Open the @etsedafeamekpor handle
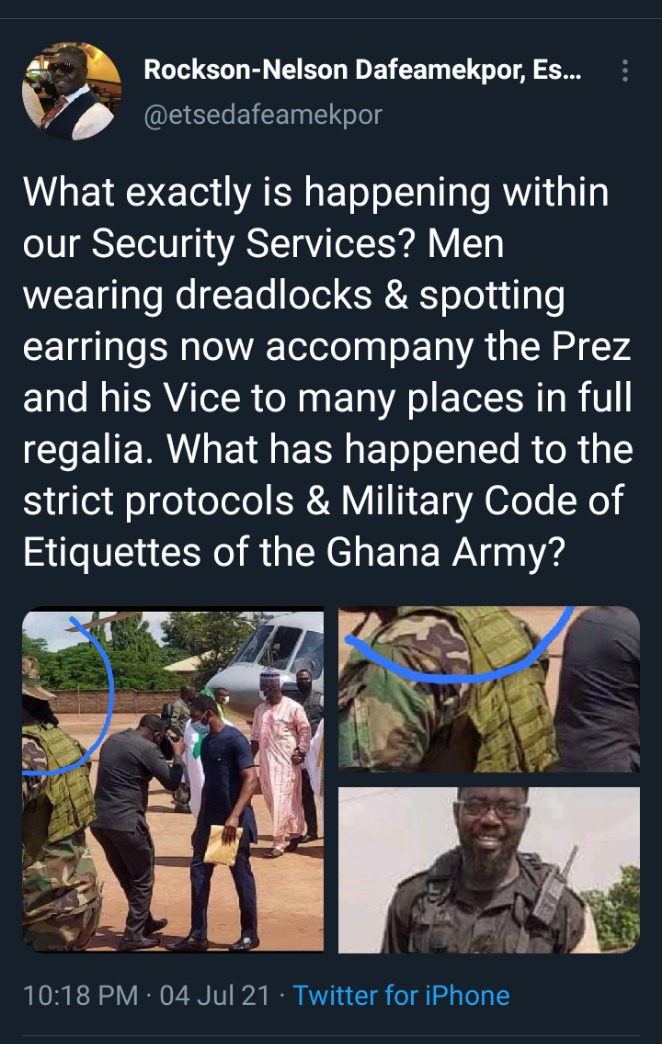The height and width of the screenshot is (1044, 662). (x=263, y=115)
